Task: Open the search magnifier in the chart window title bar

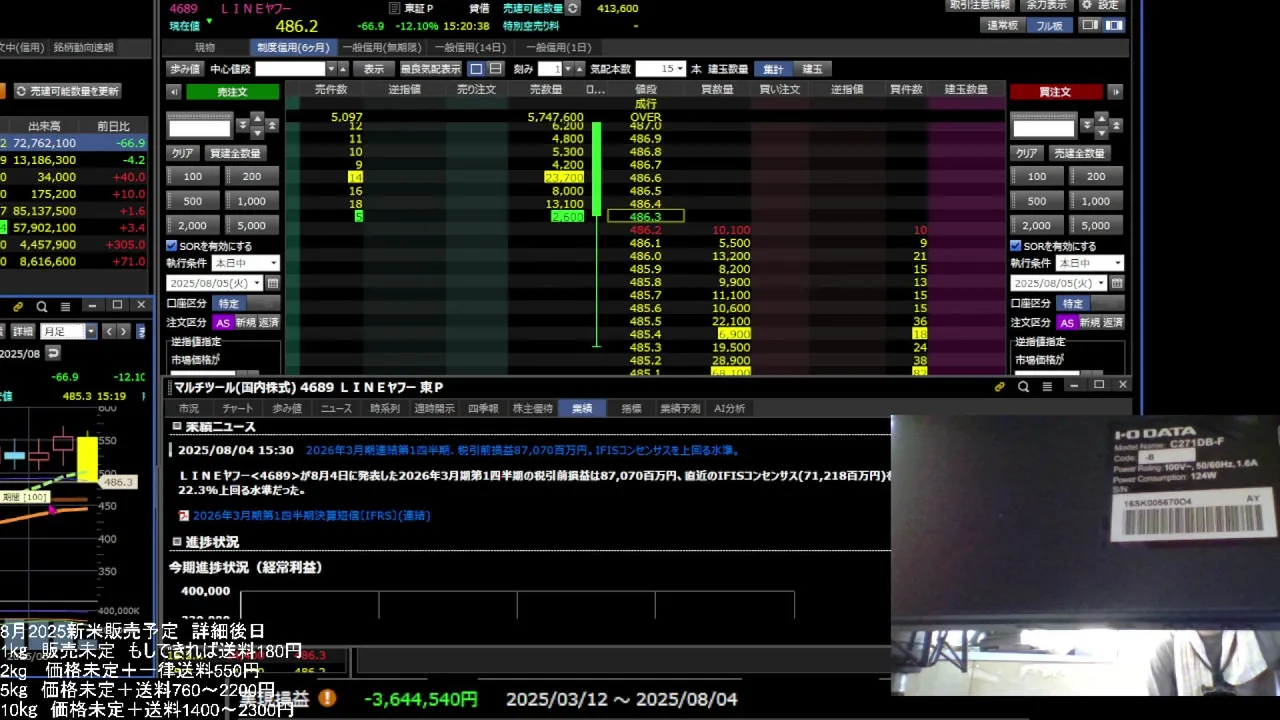Action: [41, 306]
